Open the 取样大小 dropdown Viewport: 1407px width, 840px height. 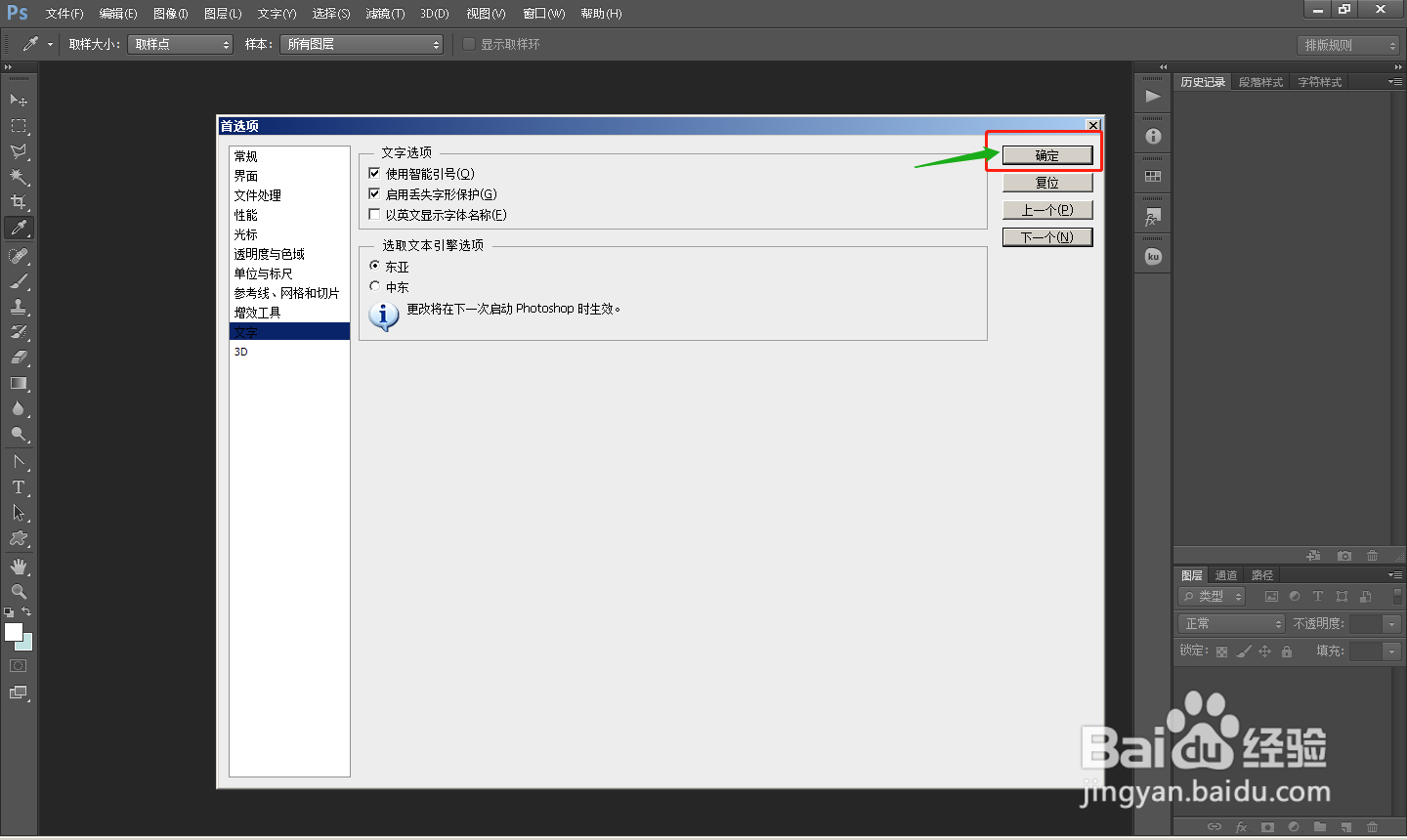coord(180,44)
